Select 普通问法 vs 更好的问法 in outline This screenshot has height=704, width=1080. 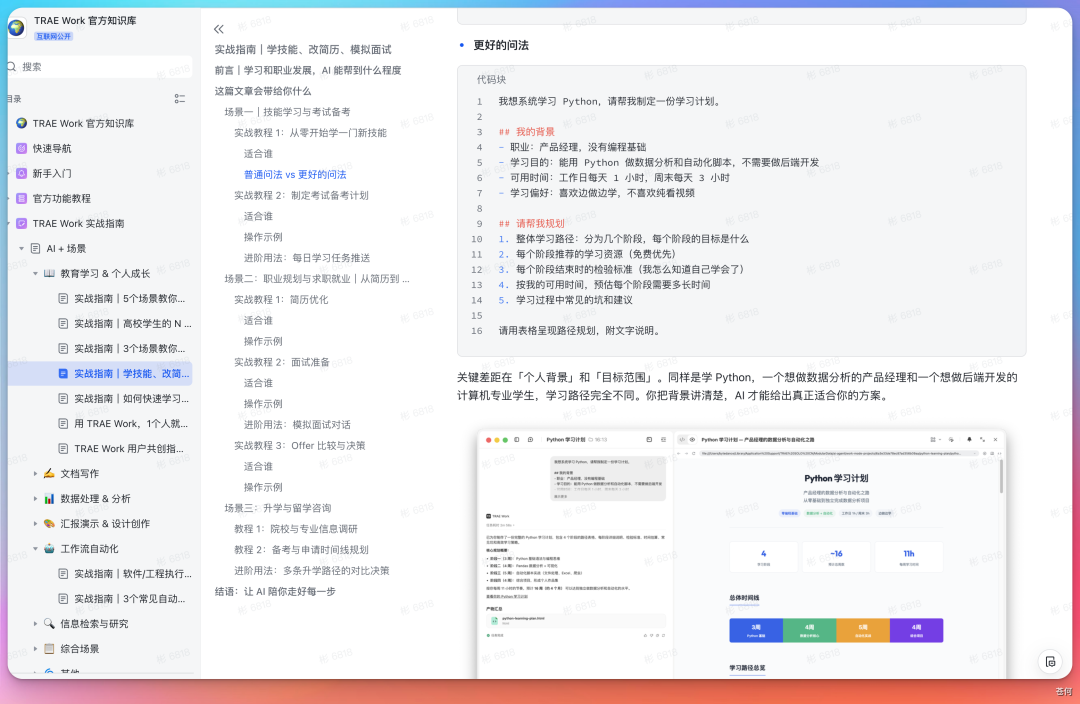click(295, 174)
